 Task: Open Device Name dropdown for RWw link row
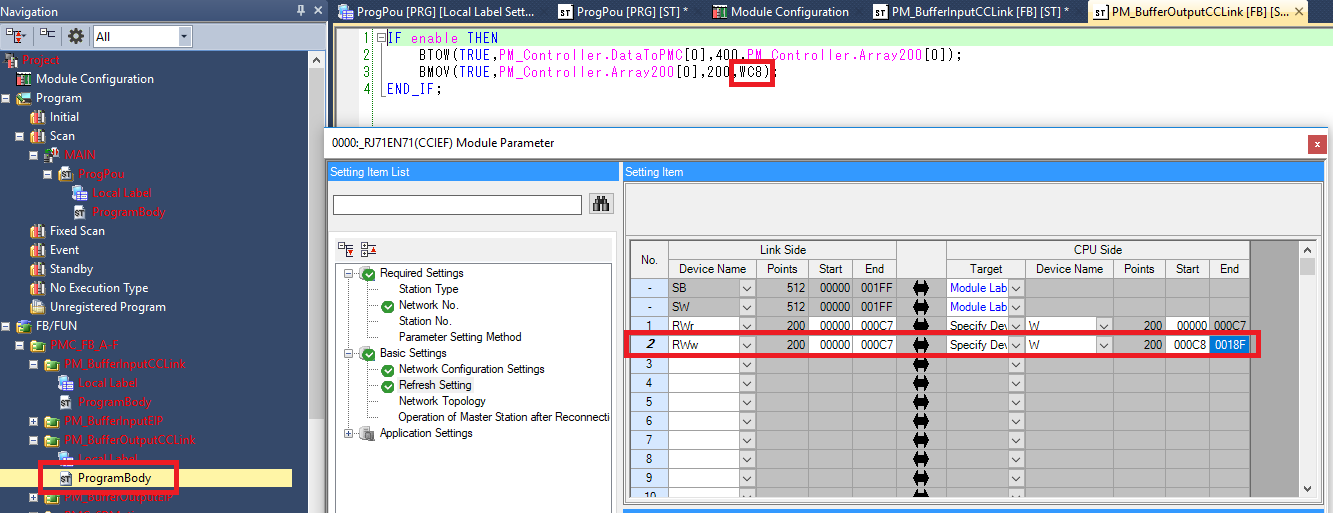746,345
